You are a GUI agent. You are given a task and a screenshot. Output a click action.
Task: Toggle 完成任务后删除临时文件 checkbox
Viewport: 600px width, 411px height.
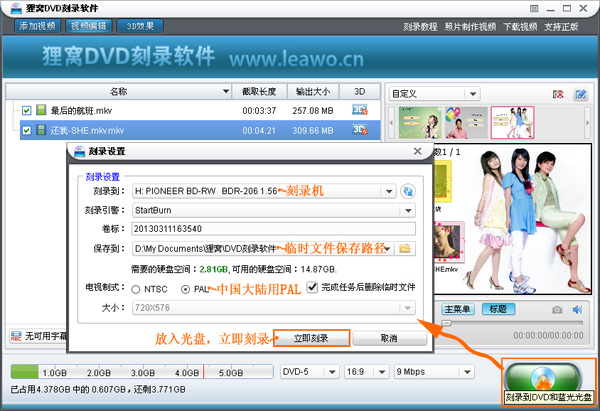(x=312, y=287)
